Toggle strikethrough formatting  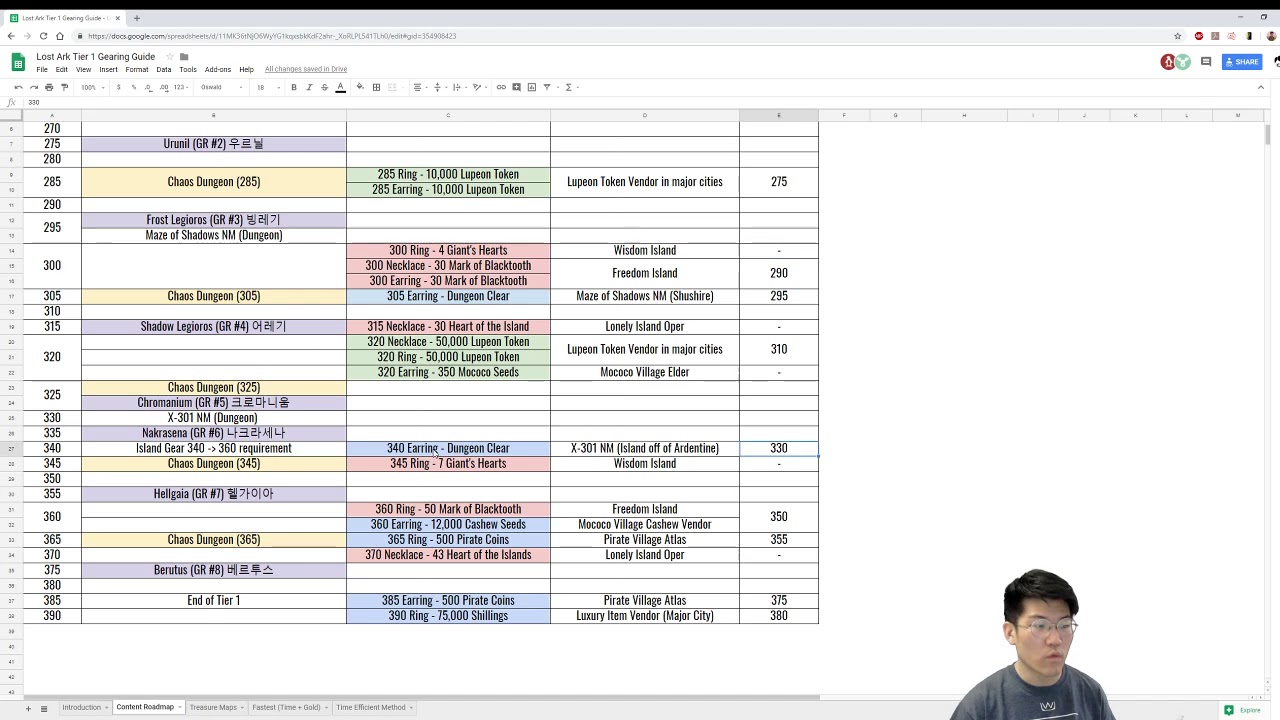click(x=324, y=87)
